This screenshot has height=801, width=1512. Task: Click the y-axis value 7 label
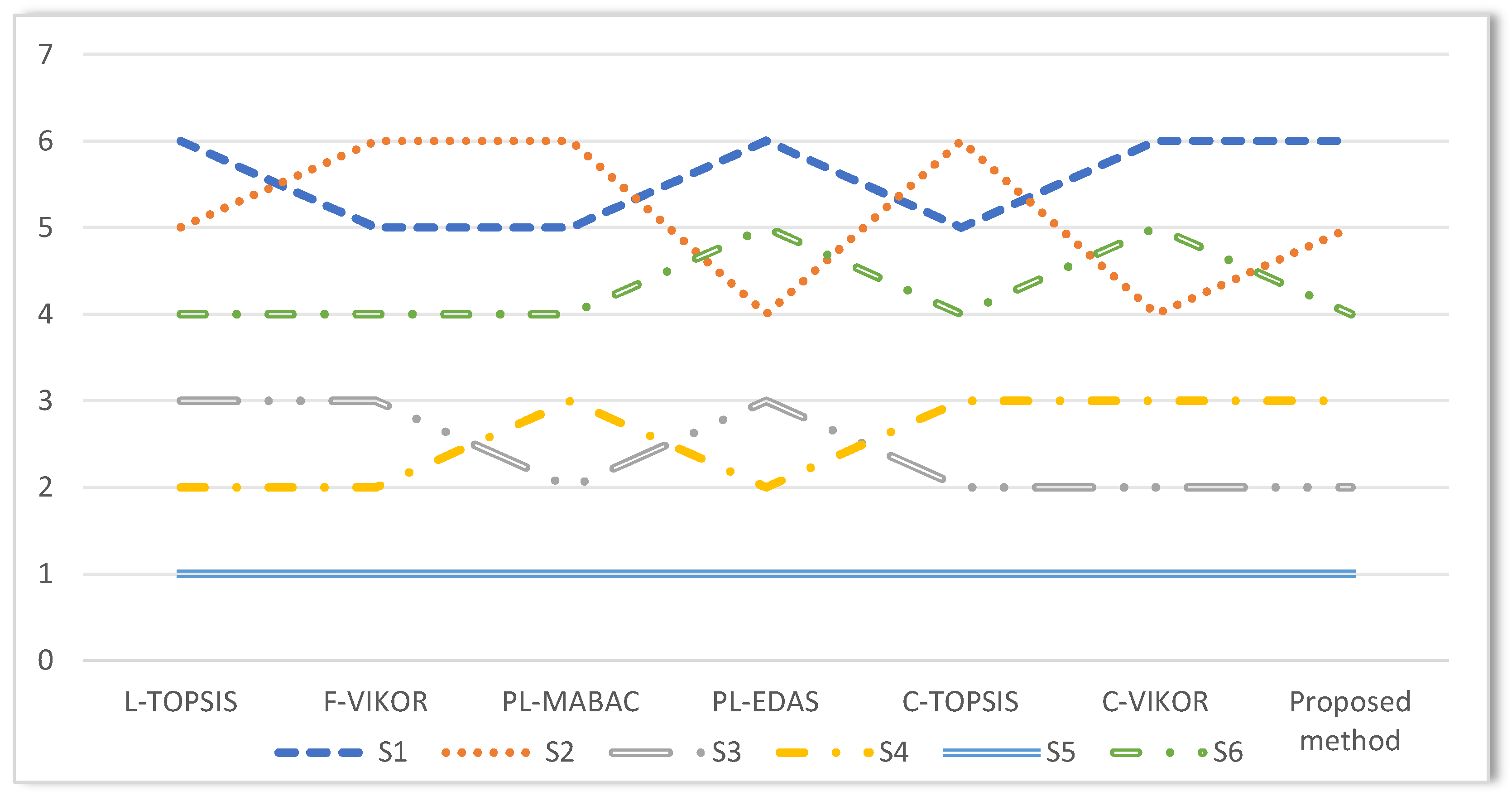pyautogui.click(x=45, y=55)
